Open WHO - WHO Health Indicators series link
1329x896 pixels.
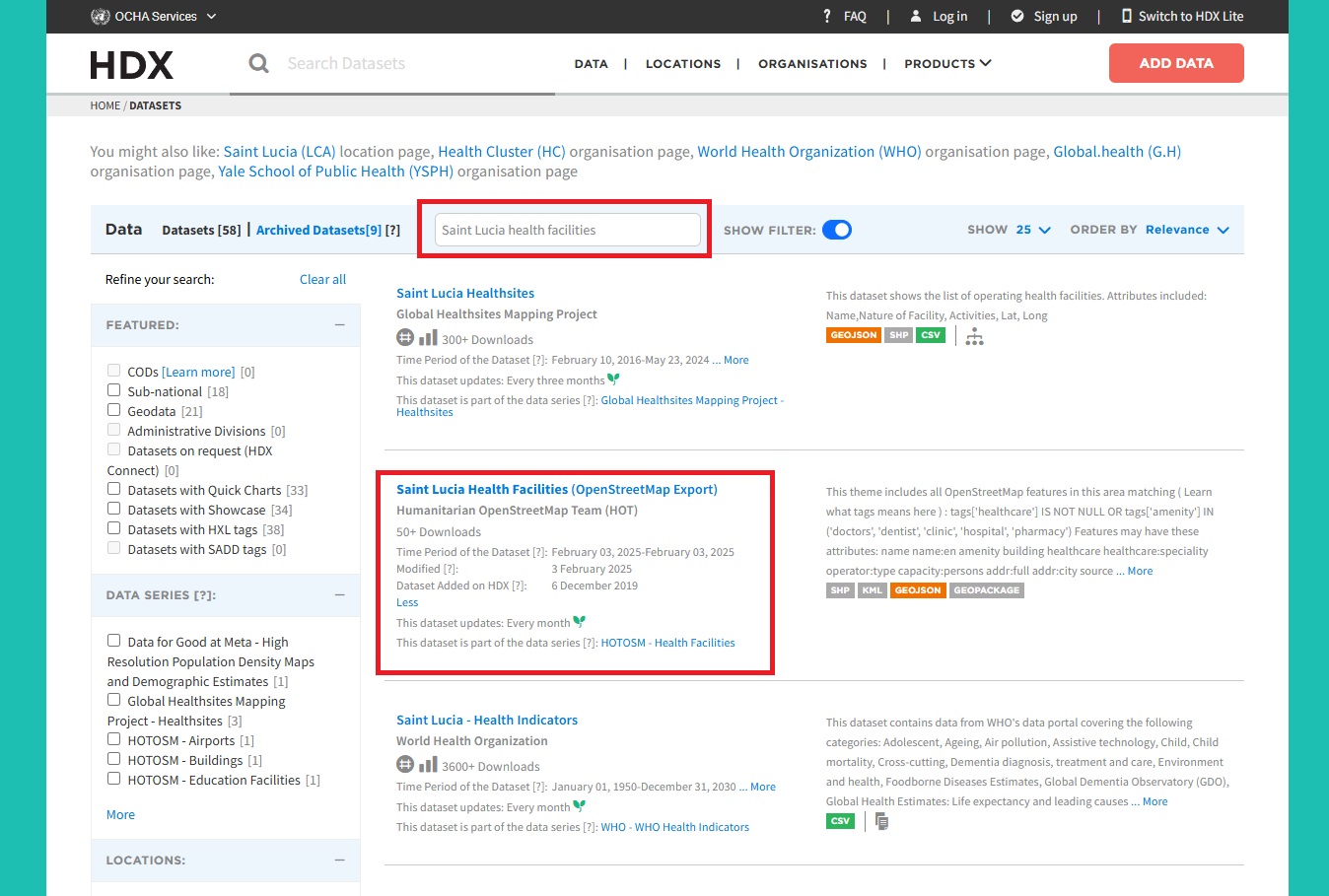[675, 827]
